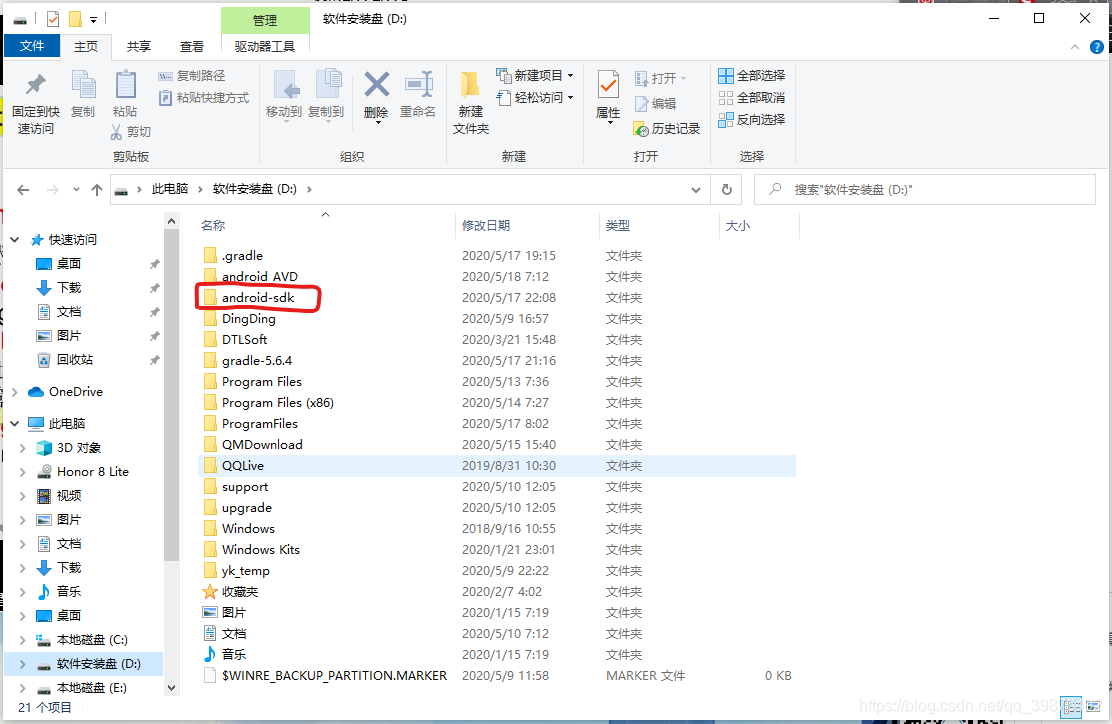Sort by the Date modified column header

pyautogui.click(x=527, y=225)
